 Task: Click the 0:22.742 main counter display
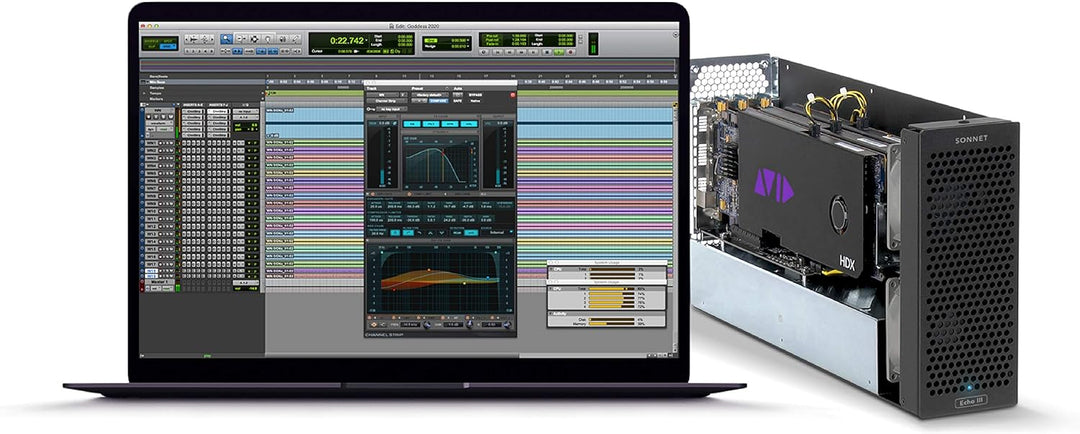346,41
